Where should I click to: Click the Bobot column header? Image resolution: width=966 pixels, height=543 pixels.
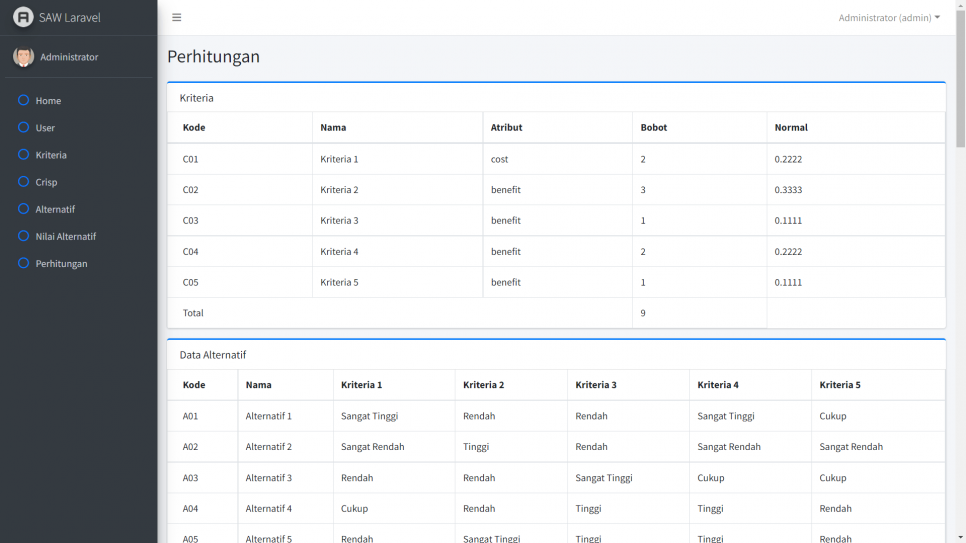[654, 127]
